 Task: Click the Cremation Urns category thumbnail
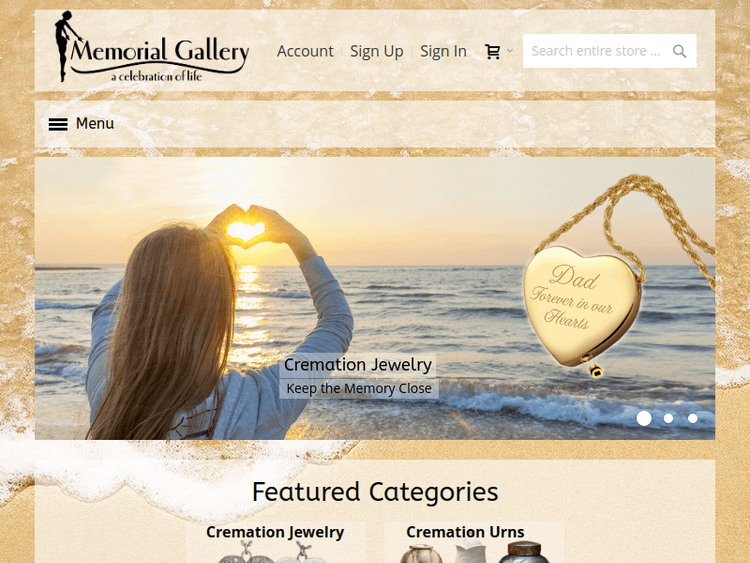[x=474, y=552]
